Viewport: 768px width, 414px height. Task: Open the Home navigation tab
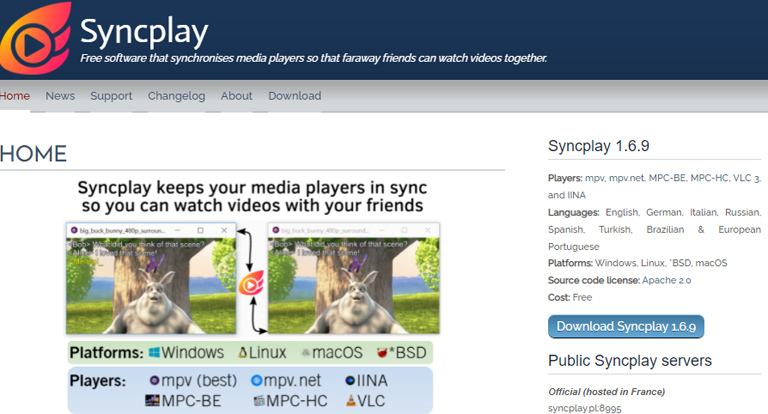pyautogui.click(x=15, y=96)
